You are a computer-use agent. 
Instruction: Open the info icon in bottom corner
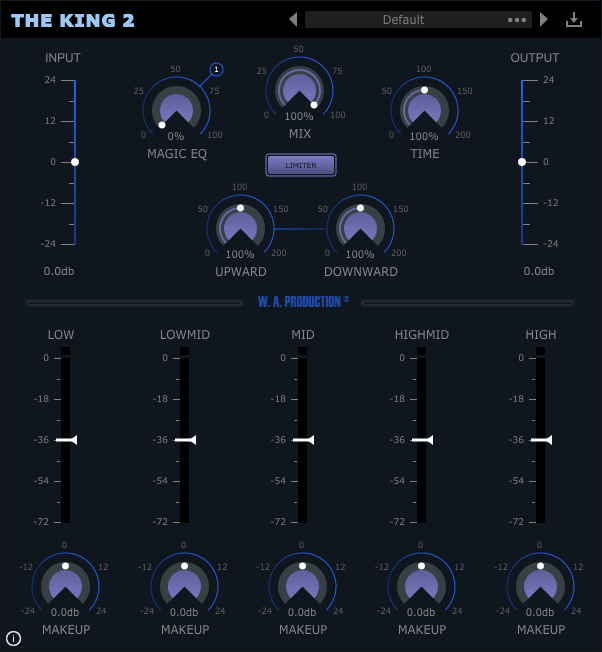[x=13, y=638]
